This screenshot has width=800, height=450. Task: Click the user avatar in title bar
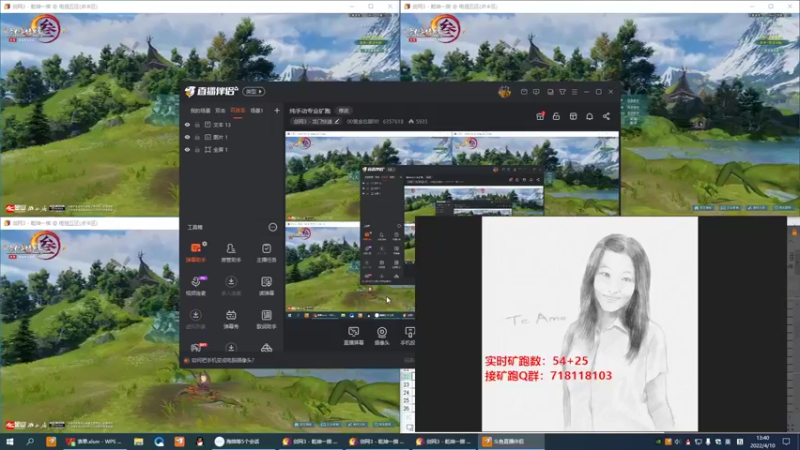click(x=504, y=92)
